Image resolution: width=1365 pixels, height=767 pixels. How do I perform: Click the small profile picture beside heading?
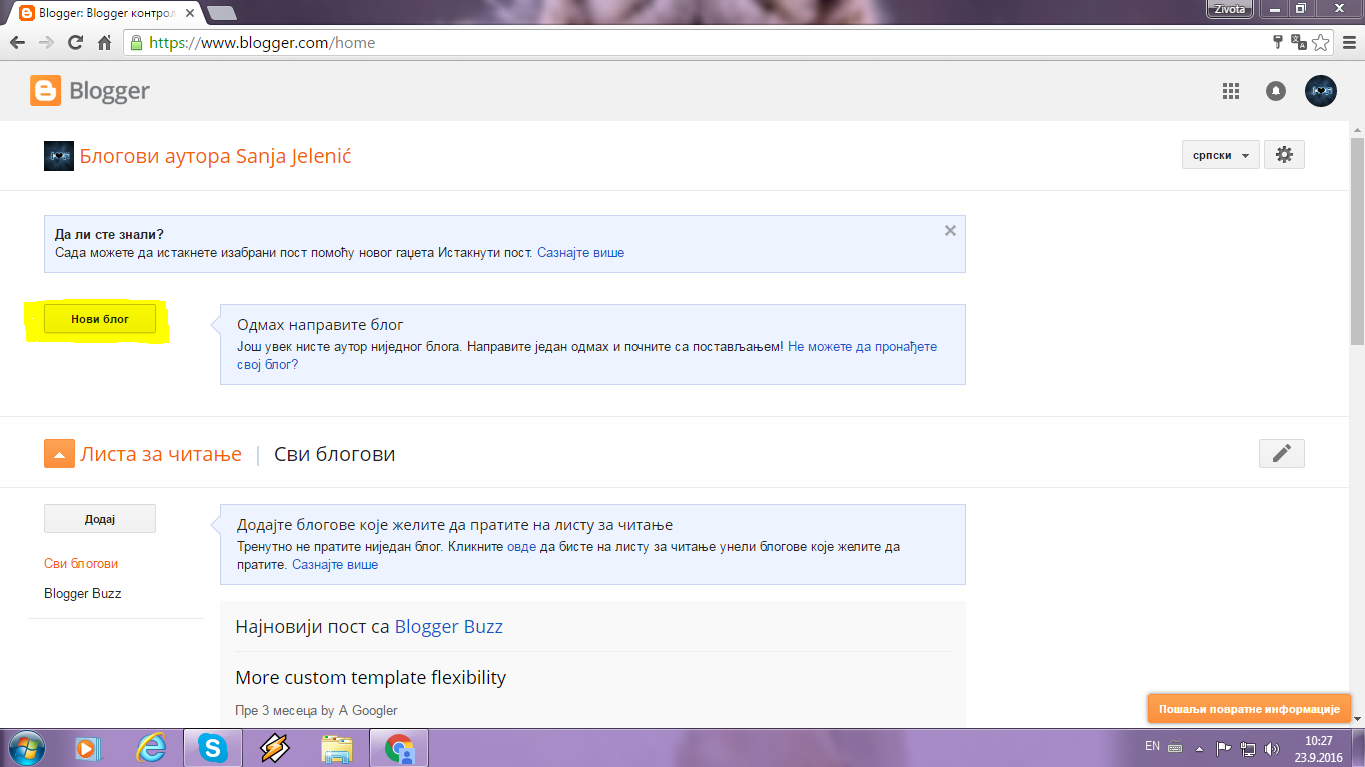[x=59, y=156]
